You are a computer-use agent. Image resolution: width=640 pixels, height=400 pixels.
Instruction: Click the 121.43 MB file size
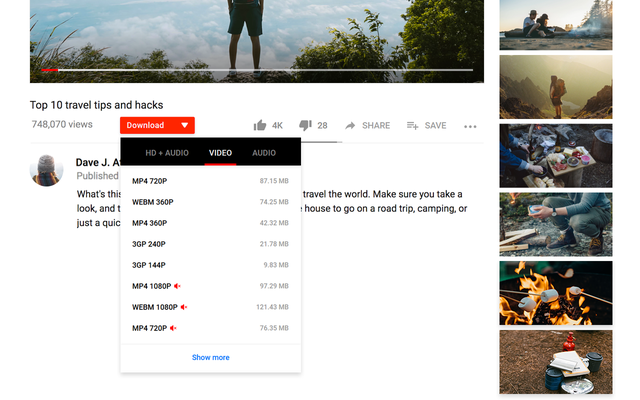point(272,307)
